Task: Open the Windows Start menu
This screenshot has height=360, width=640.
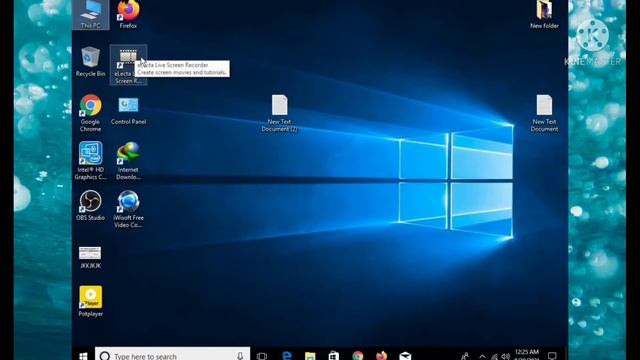Action: (83, 356)
